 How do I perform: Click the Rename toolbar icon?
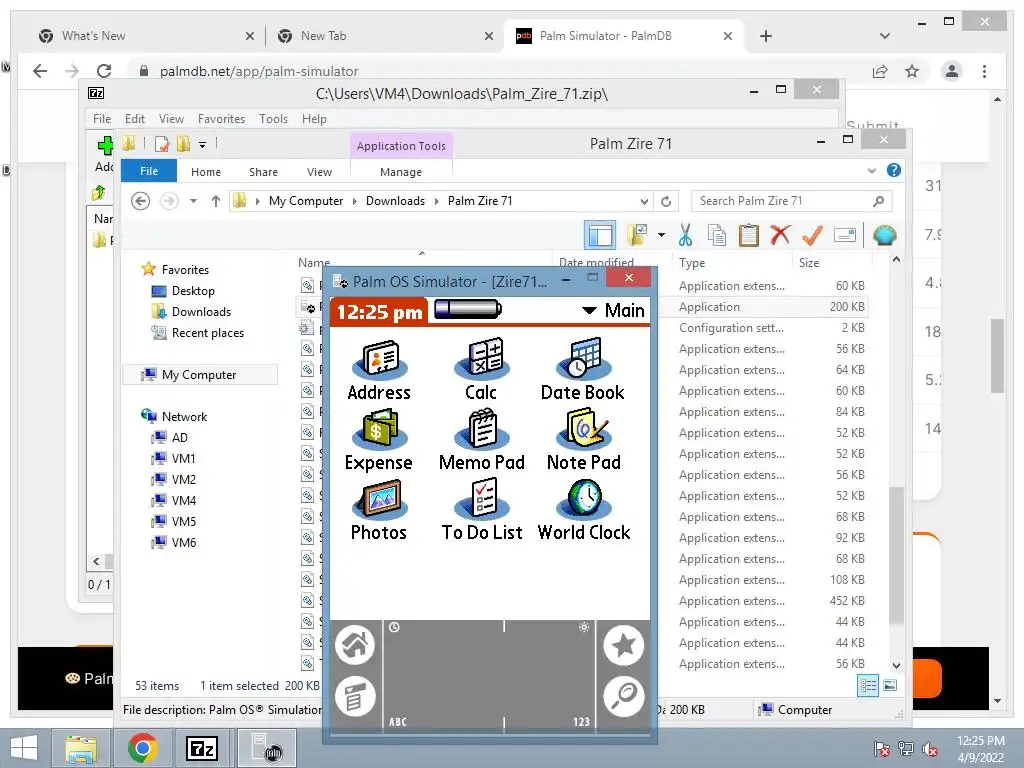tap(844, 235)
